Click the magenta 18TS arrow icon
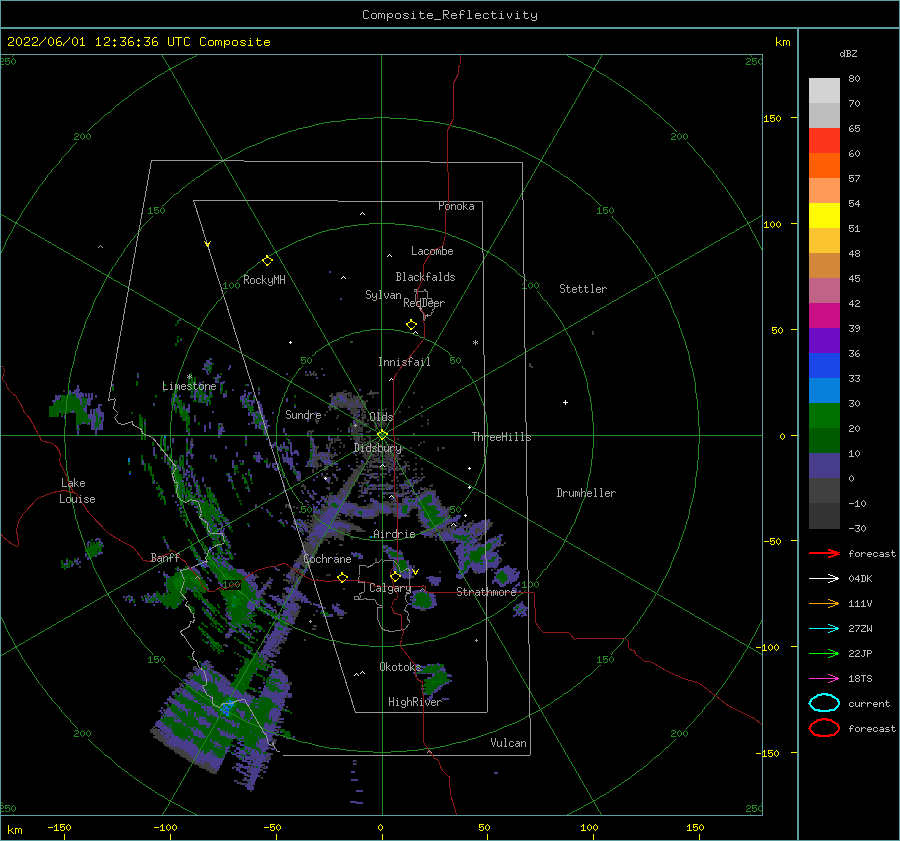 coord(824,679)
